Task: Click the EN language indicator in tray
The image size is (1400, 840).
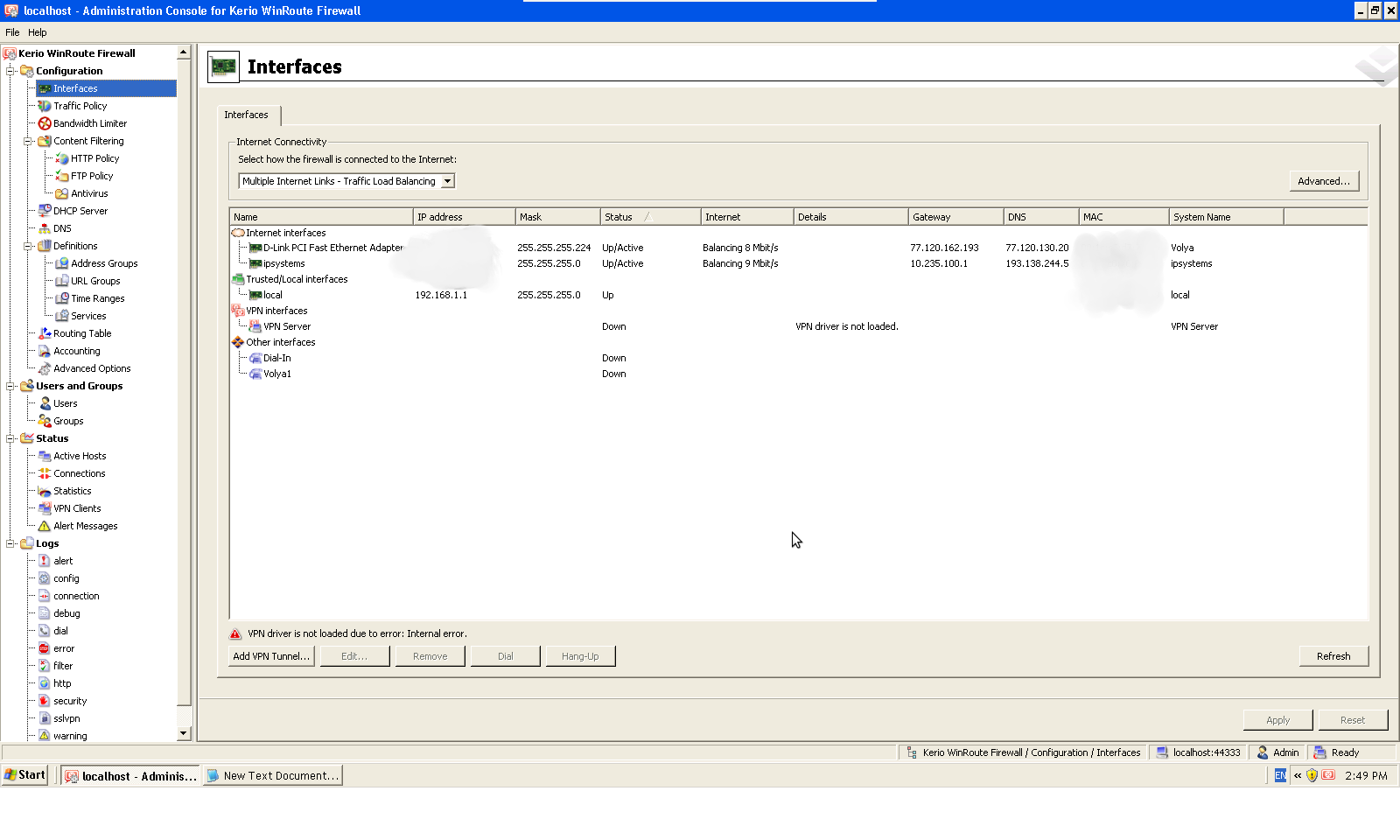Action: pyautogui.click(x=1280, y=775)
